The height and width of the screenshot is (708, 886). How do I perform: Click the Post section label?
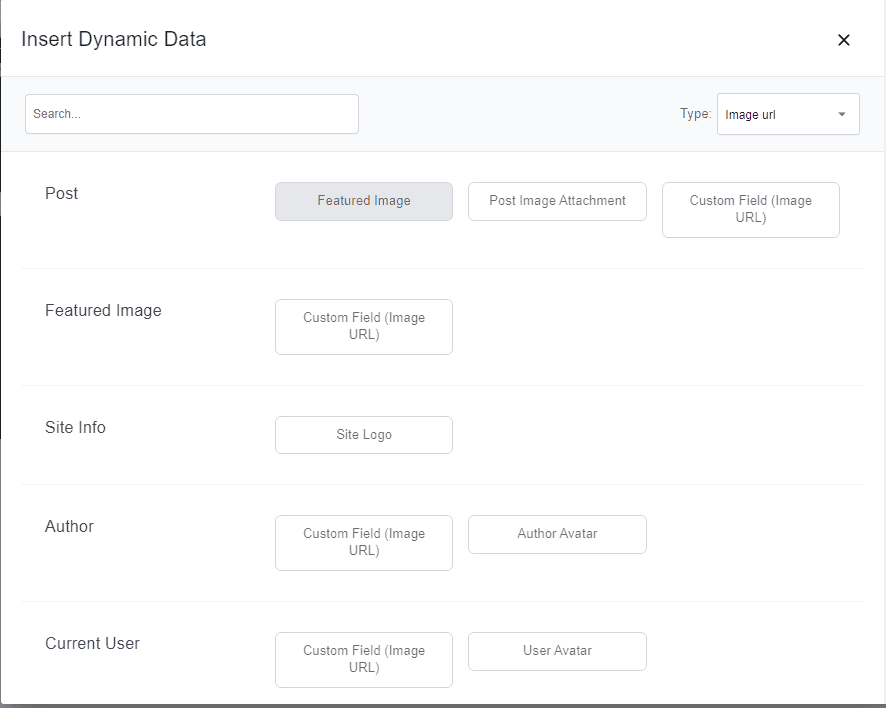click(62, 193)
